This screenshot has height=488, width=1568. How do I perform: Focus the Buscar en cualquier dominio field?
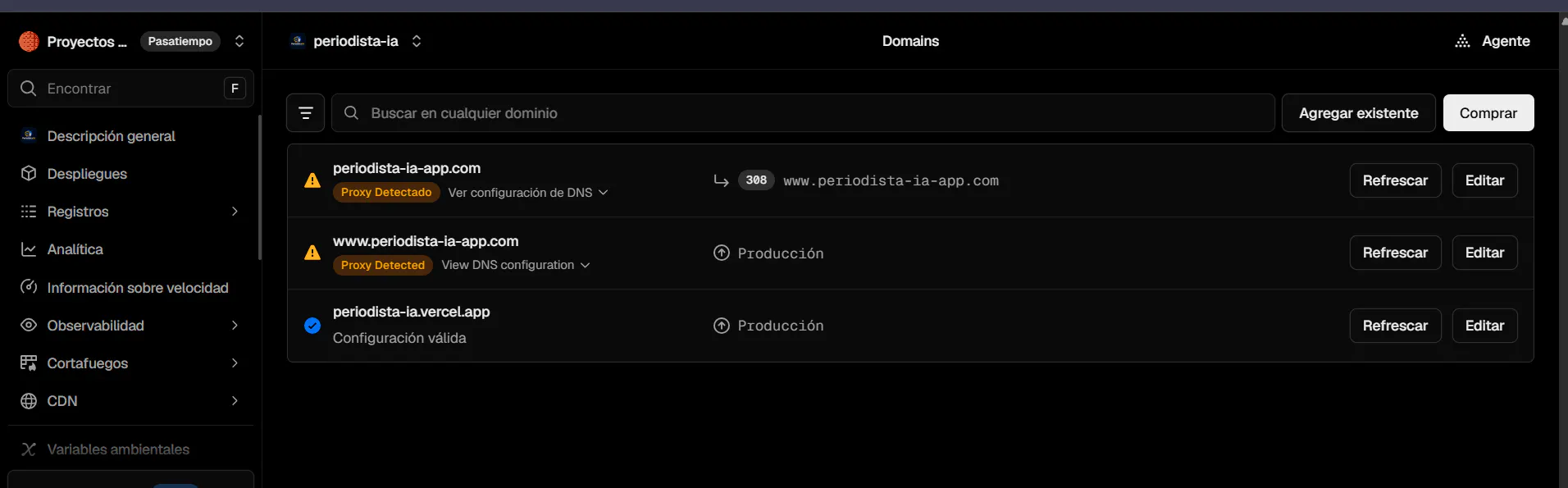click(x=803, y=113)
